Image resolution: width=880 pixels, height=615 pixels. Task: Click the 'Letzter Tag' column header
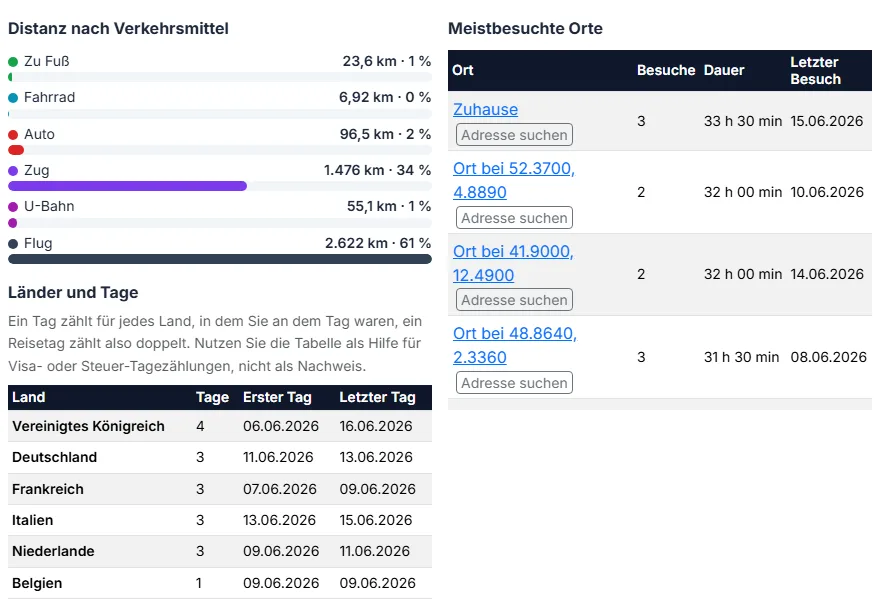click(377, 397)
